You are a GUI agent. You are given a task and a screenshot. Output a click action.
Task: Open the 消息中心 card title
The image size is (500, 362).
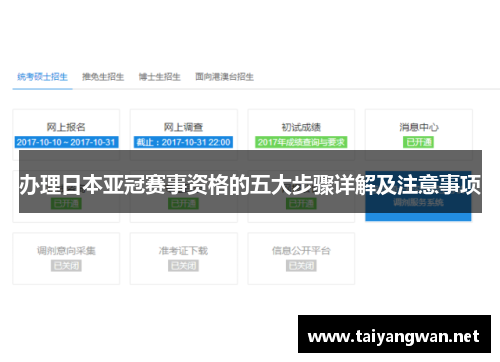(419, 127)
